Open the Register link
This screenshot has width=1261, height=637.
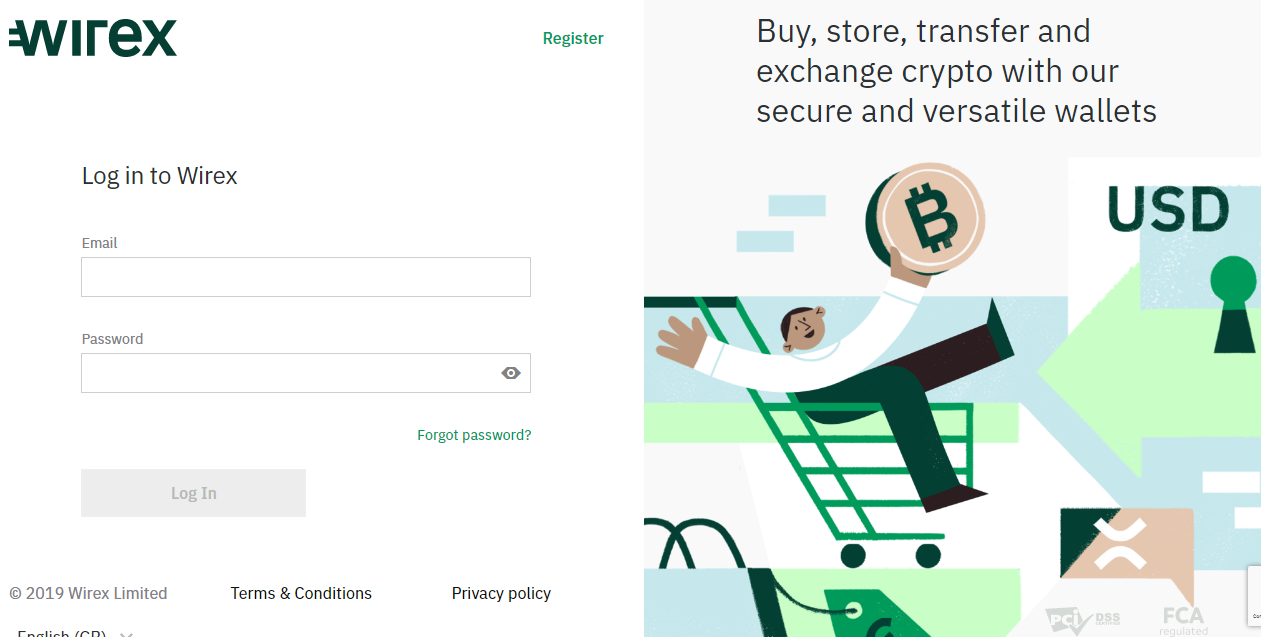click(573, 38)
